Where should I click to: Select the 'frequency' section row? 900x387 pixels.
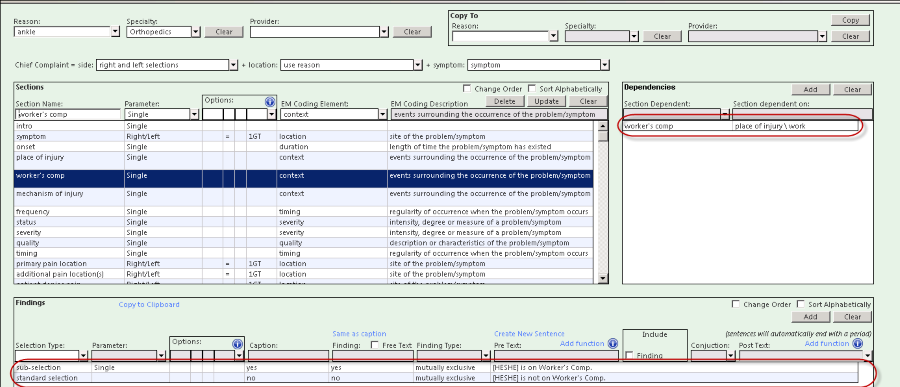click(x=304, y=212)
